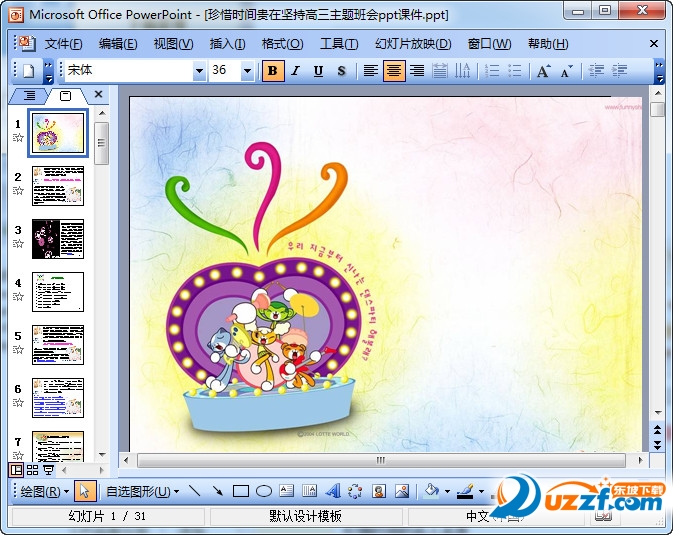
Task: Toggle text Shadow formatting
Action: tap(342, 71)
